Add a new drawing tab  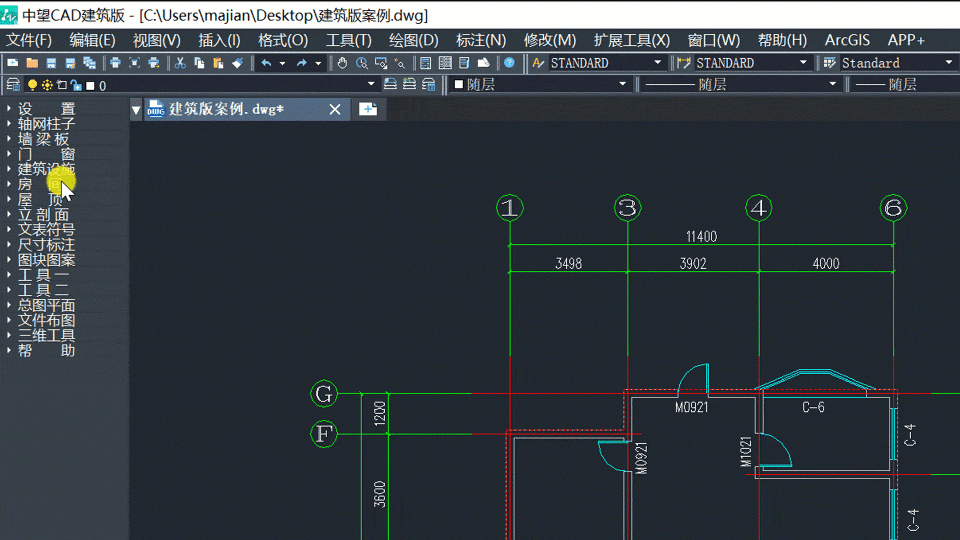[x=368, y=110]
